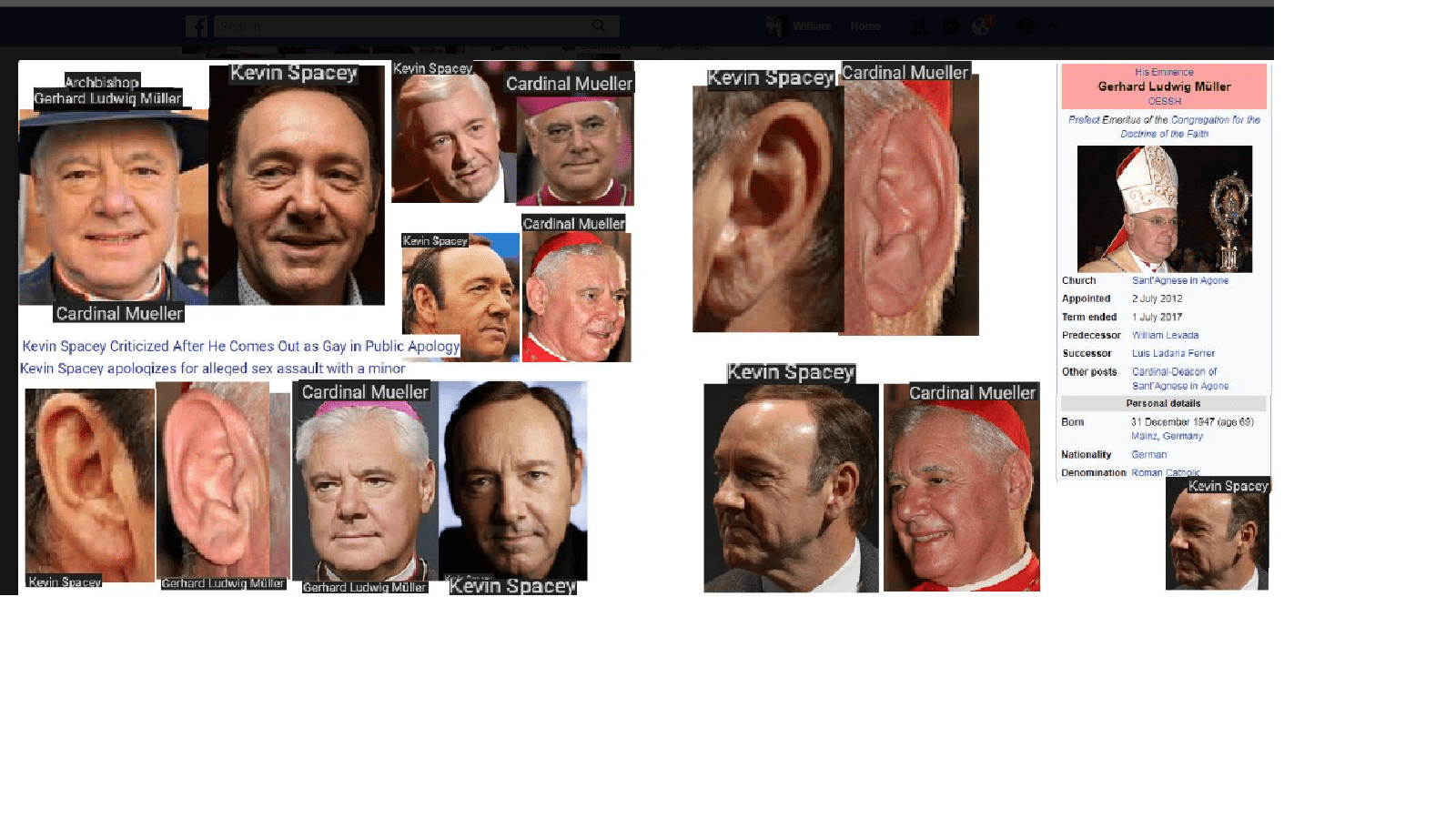Screen dimensions: 1456x819
Task: Click the William profile avatar
Action: 775,26
